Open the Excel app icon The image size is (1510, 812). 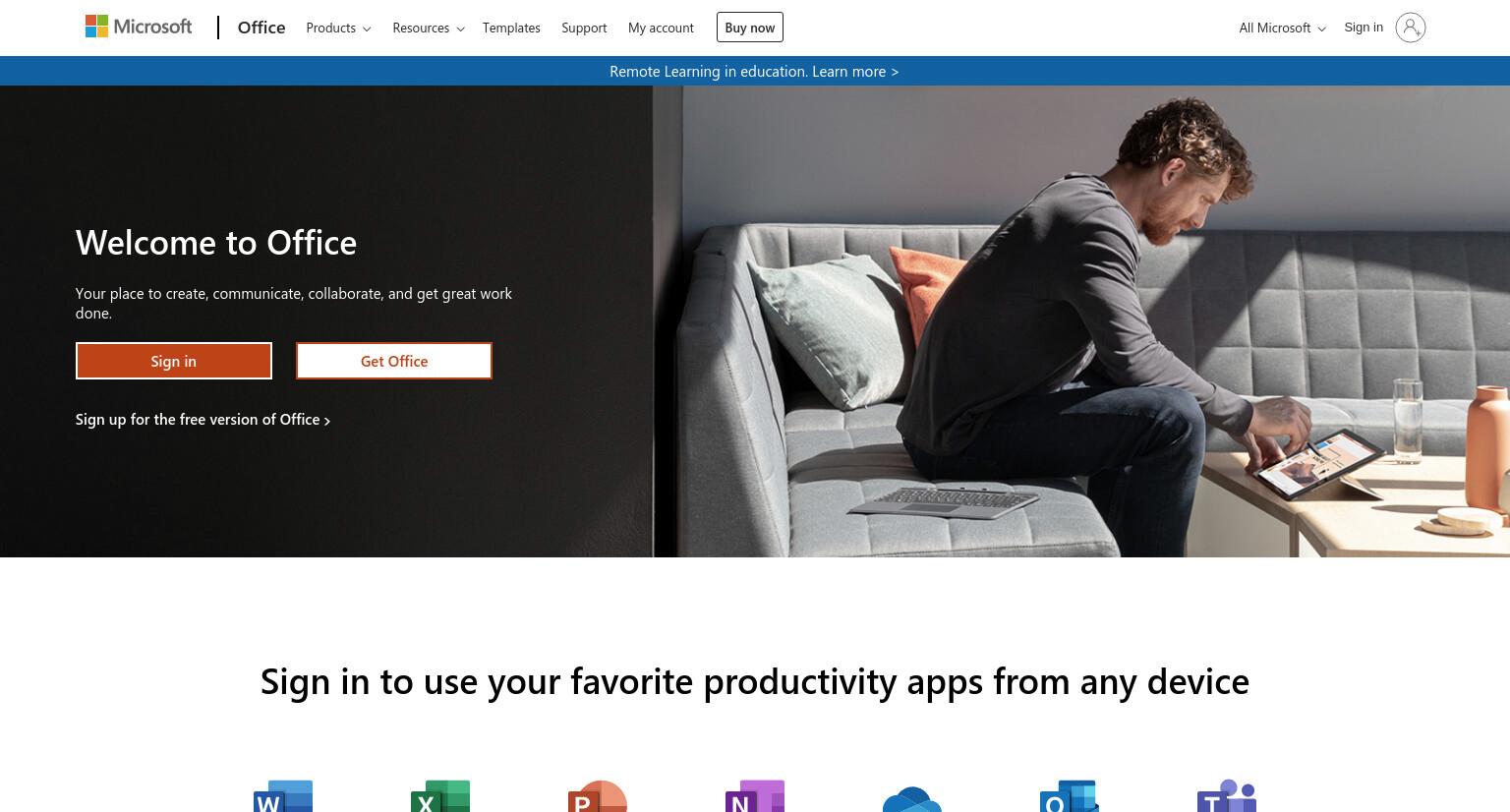(x=440, y=795)
